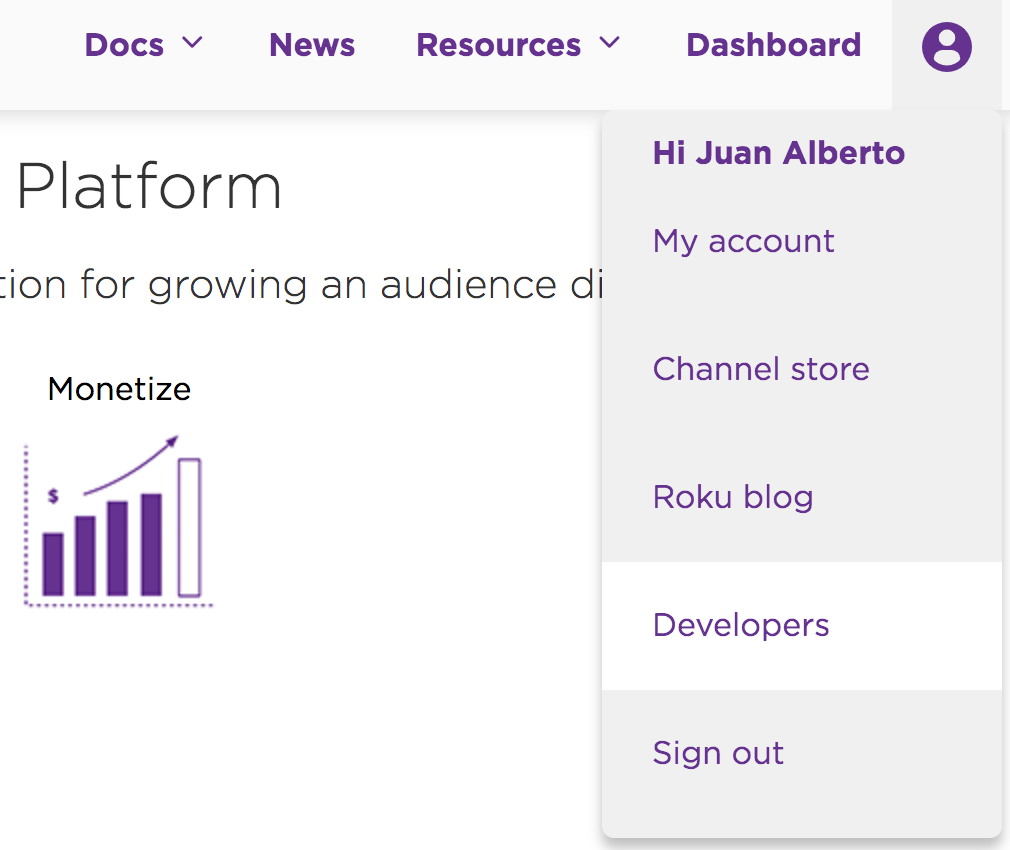This screenshot has width=1010, height=850.
Task: Open the Docs menu
Action: tap(124, 45)
